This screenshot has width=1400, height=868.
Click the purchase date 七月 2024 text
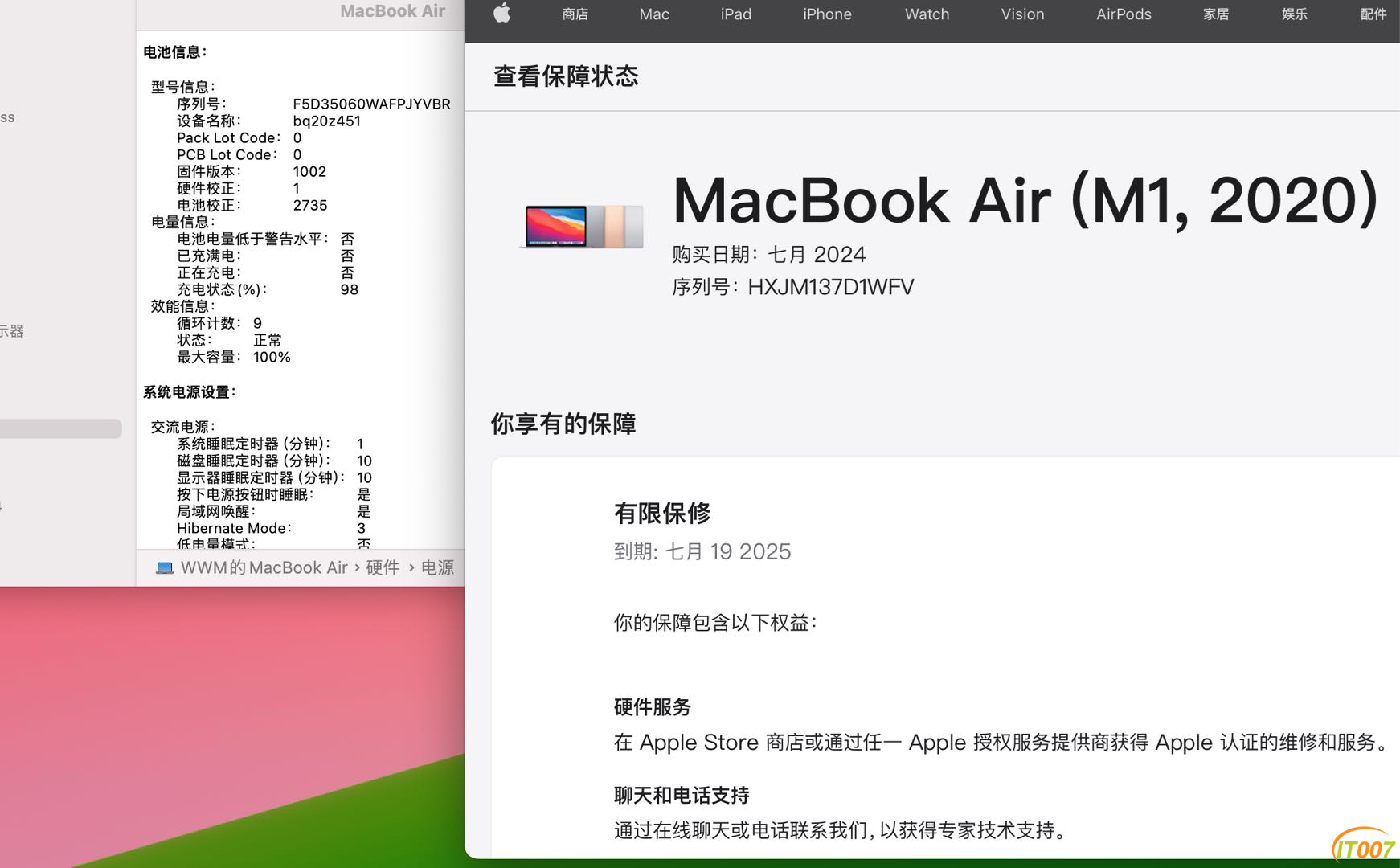tap(817, 254)
